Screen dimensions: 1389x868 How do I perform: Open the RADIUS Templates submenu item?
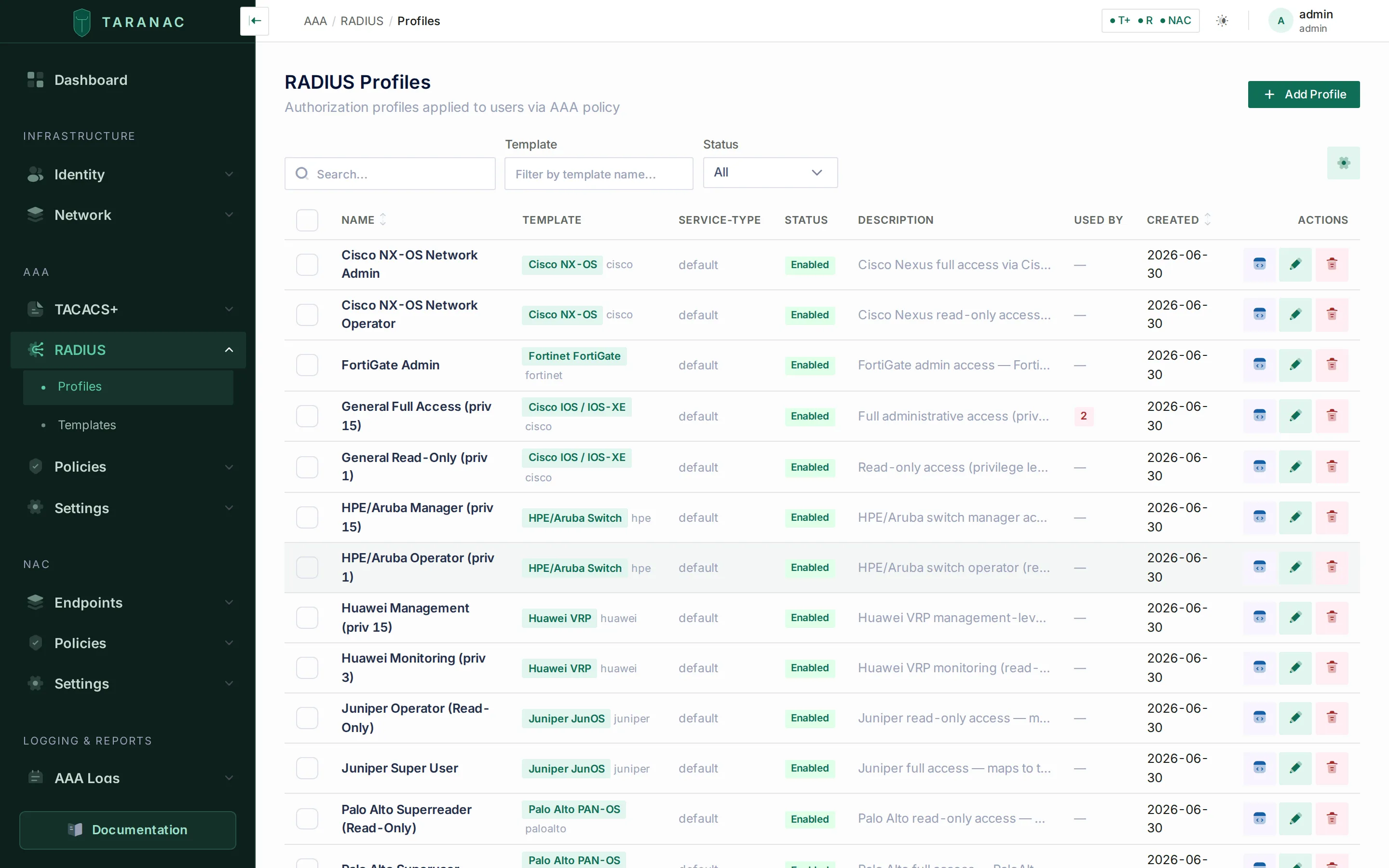(128, 425)
